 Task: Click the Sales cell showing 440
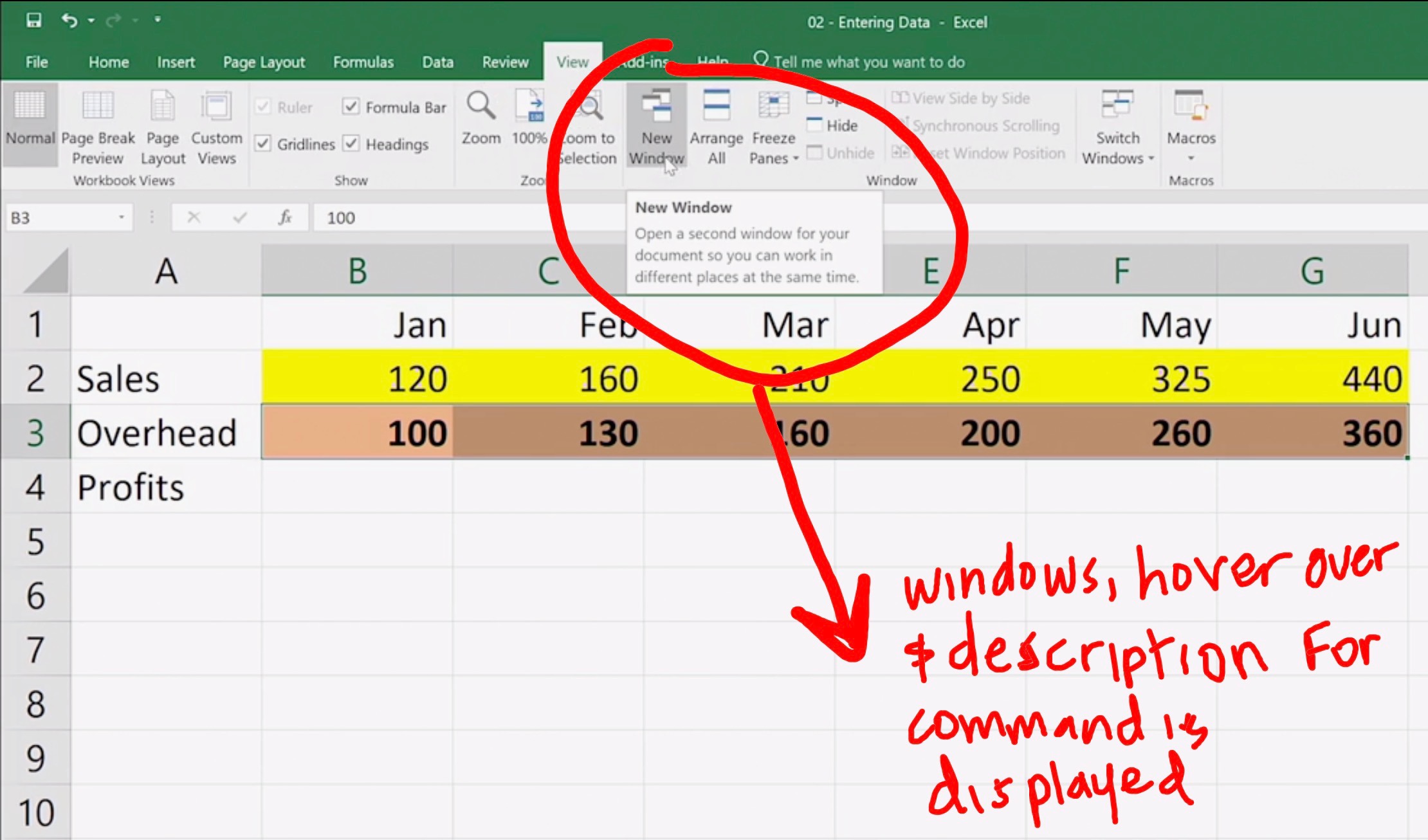pos(1312,378)
